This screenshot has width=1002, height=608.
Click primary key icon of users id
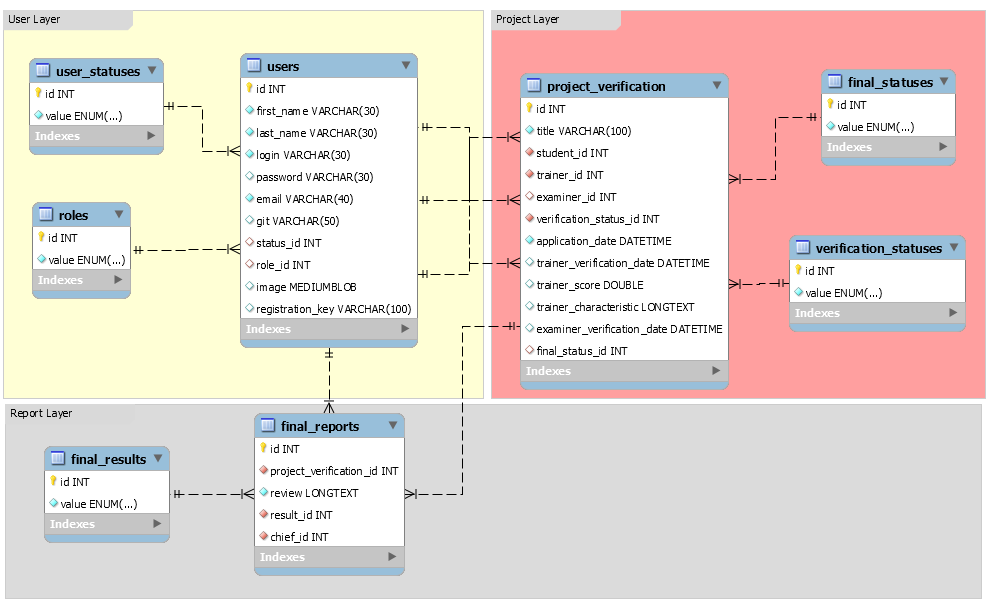(250, 88)
